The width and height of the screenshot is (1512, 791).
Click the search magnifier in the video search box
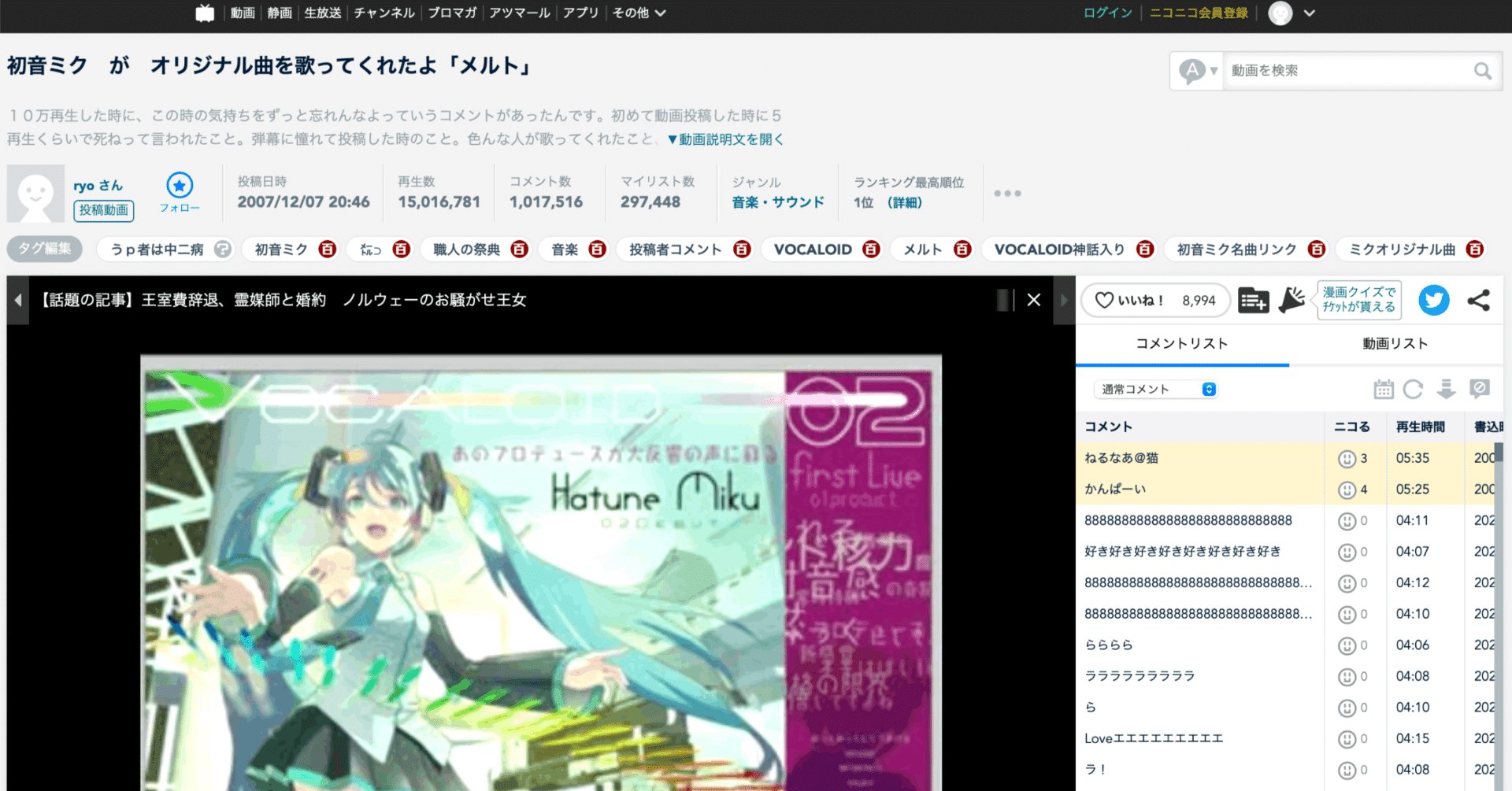point(1483,70)
